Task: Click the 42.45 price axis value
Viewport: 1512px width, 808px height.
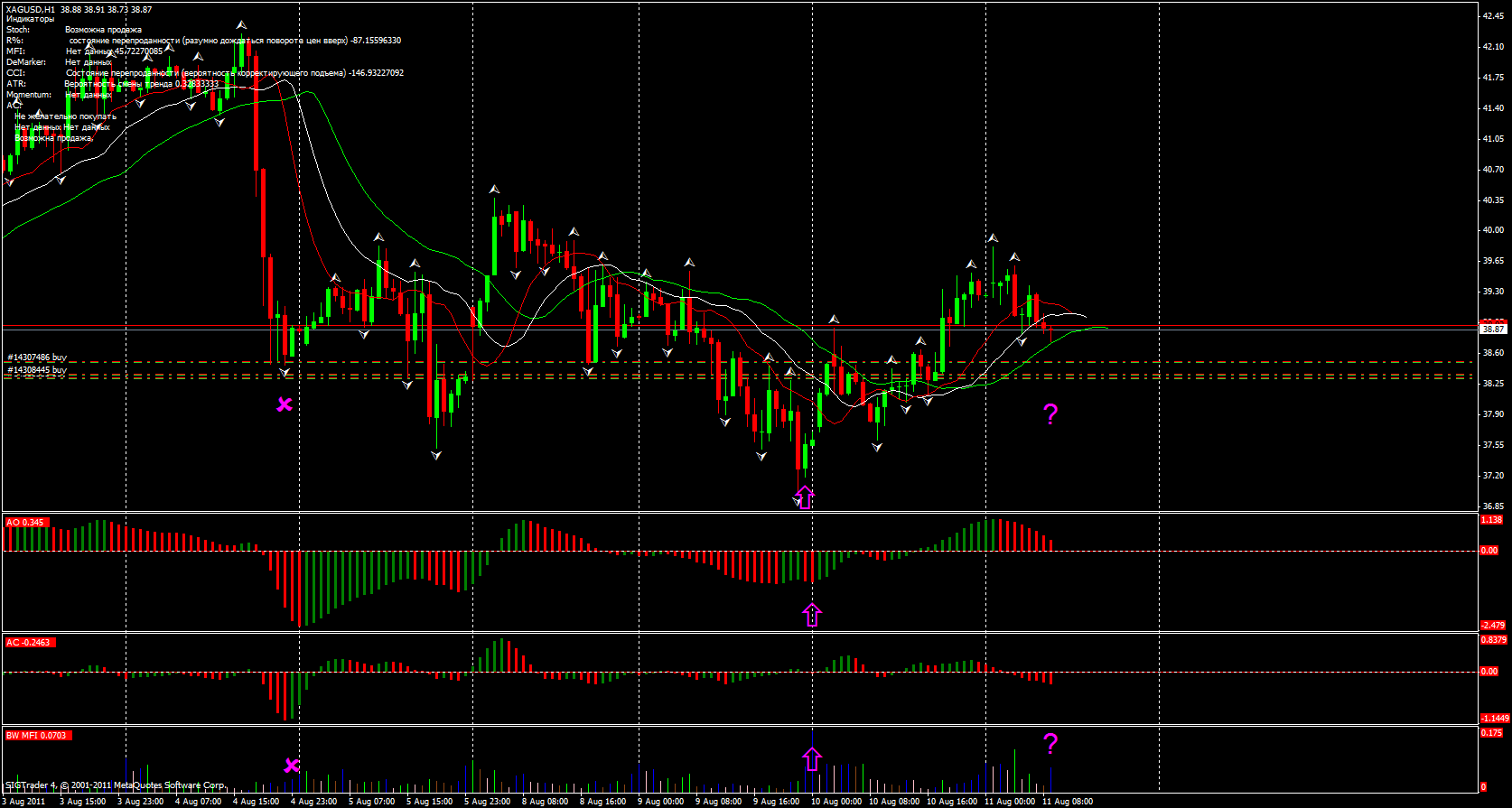Action: pyautogui.click(x=1493, y=16)
